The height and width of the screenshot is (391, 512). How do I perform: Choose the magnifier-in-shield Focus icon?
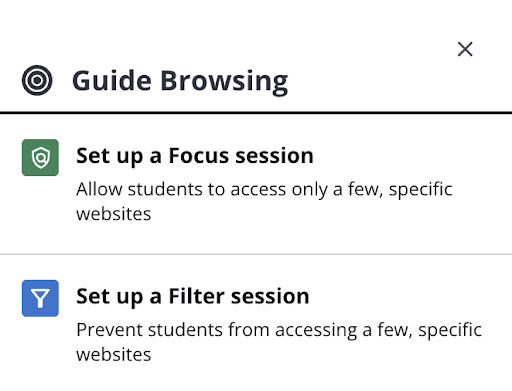pyautogui.click(x=40, y=157)
